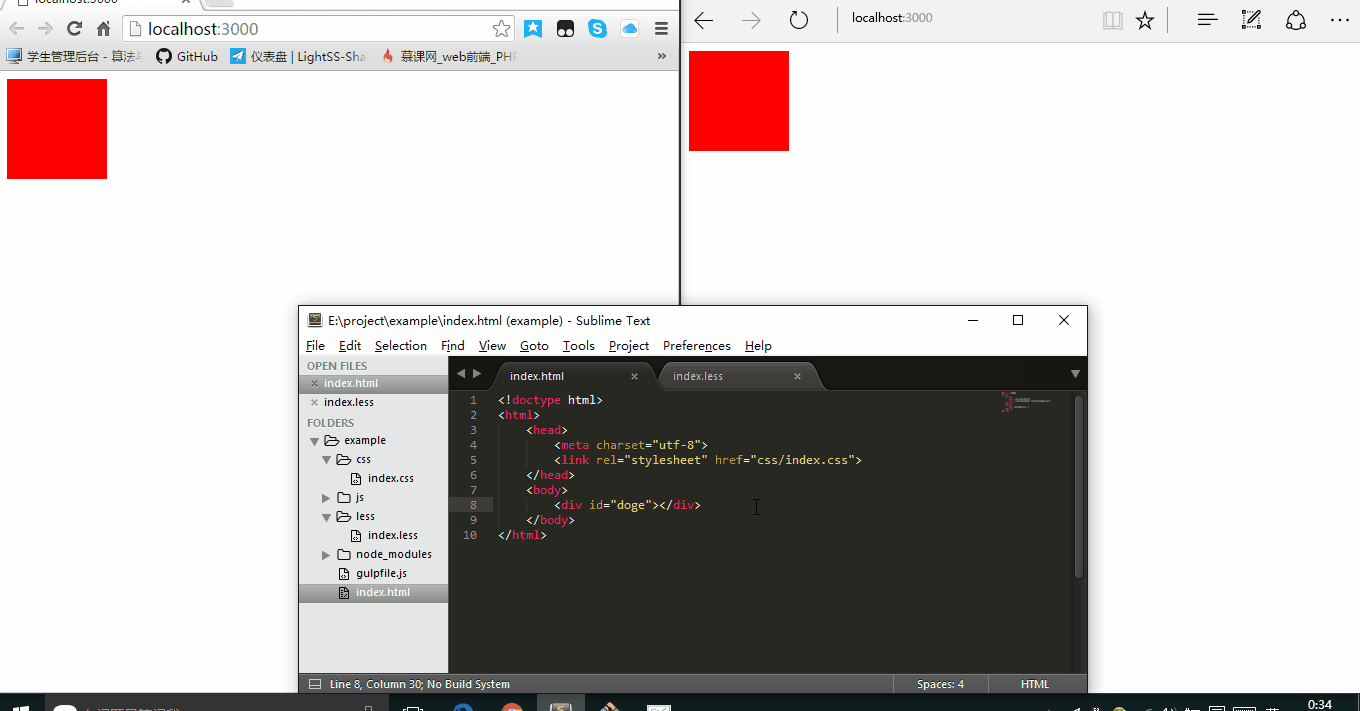
Task: Click Edge's refresh icon
Action: [798, 20]
